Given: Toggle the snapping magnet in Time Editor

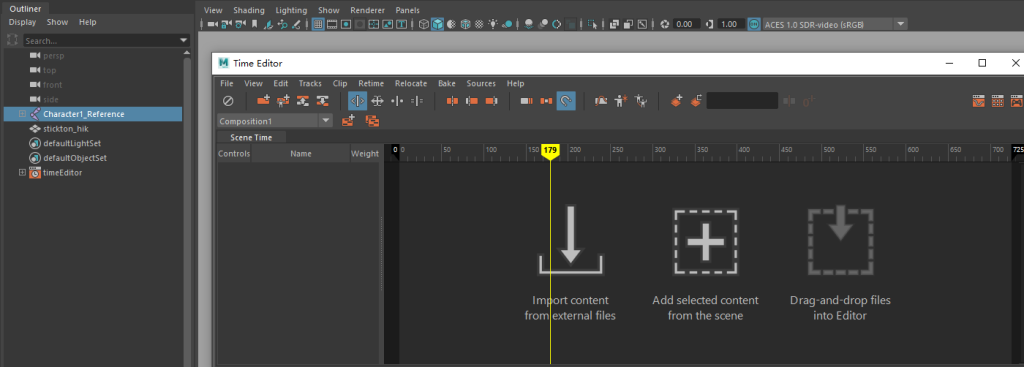Looking at the screenshot, I should 566,101.
